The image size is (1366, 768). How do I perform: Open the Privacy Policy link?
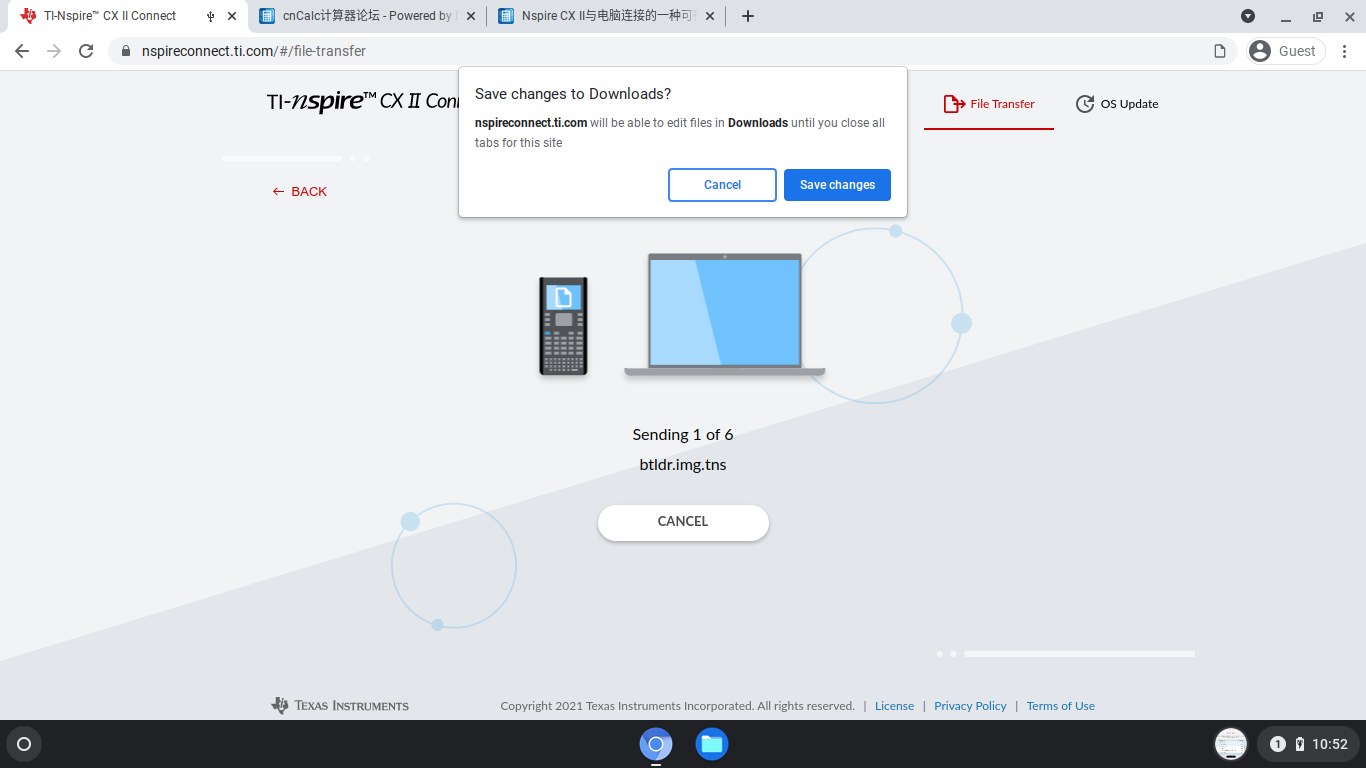pyautogui.click(x=970, y=706)
